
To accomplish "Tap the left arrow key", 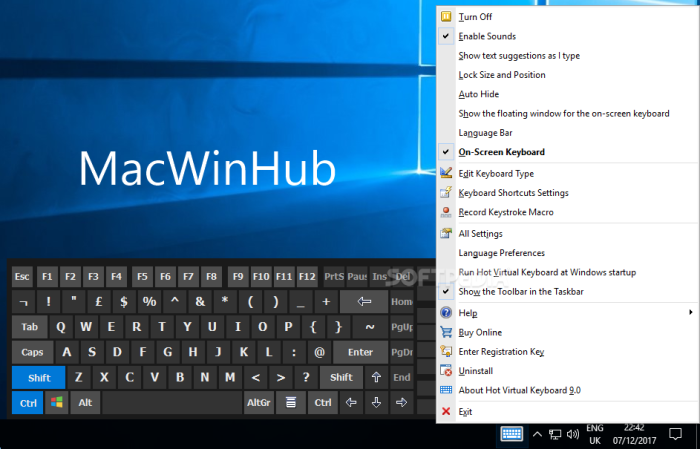I will click(x=351, y=403).
